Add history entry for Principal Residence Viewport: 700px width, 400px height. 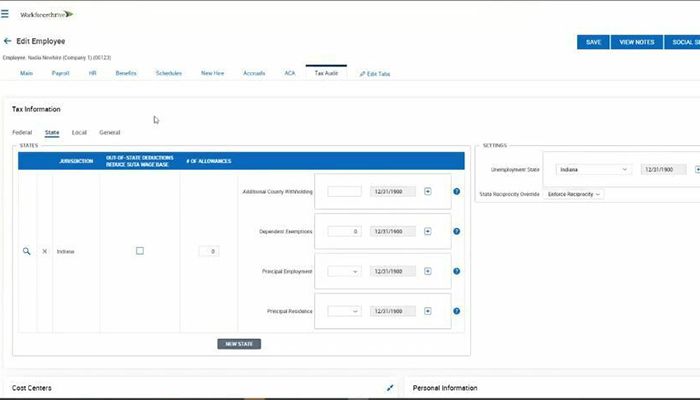tap(428, 311)
